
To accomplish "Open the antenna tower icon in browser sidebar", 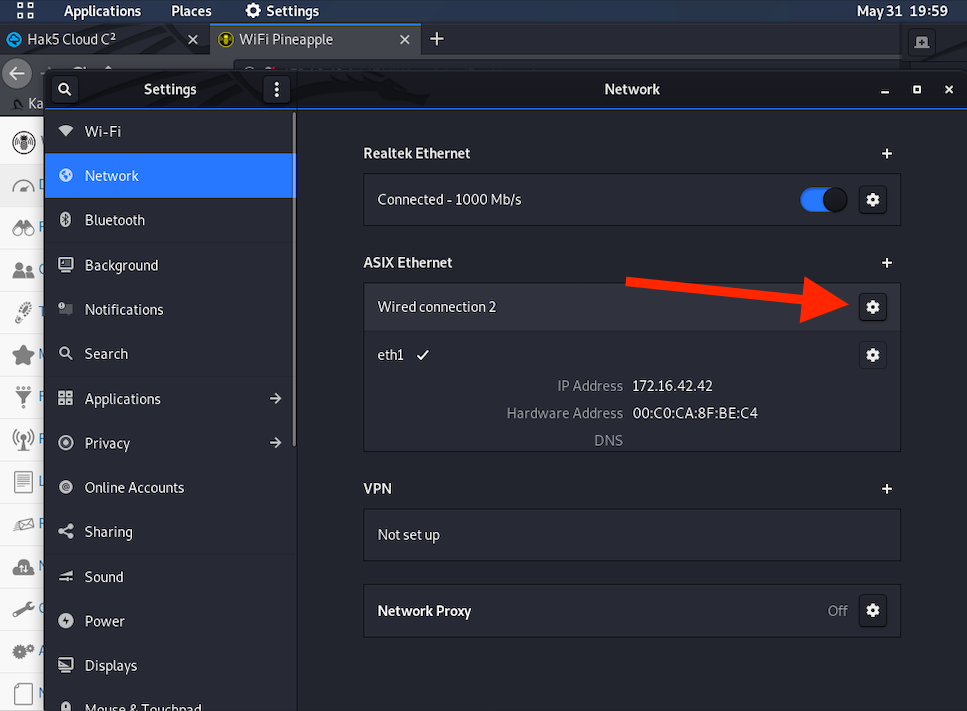I will click(x=23, y=439).
